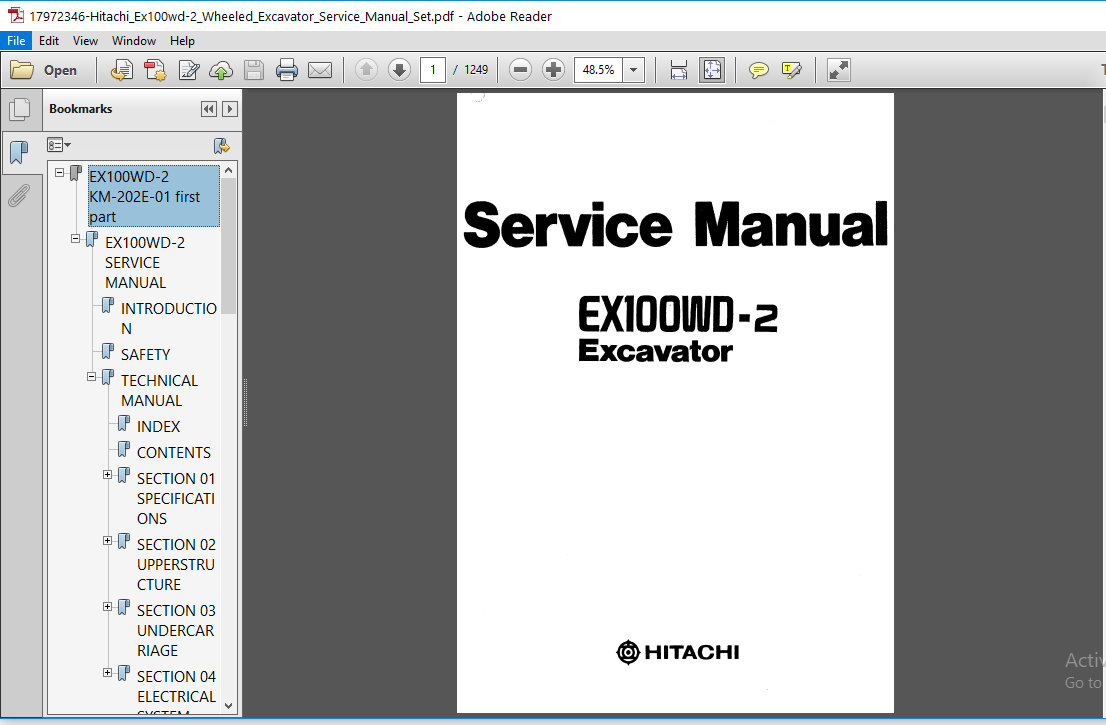Click the zoom percentage field
1106x725 pixels.
598,70
